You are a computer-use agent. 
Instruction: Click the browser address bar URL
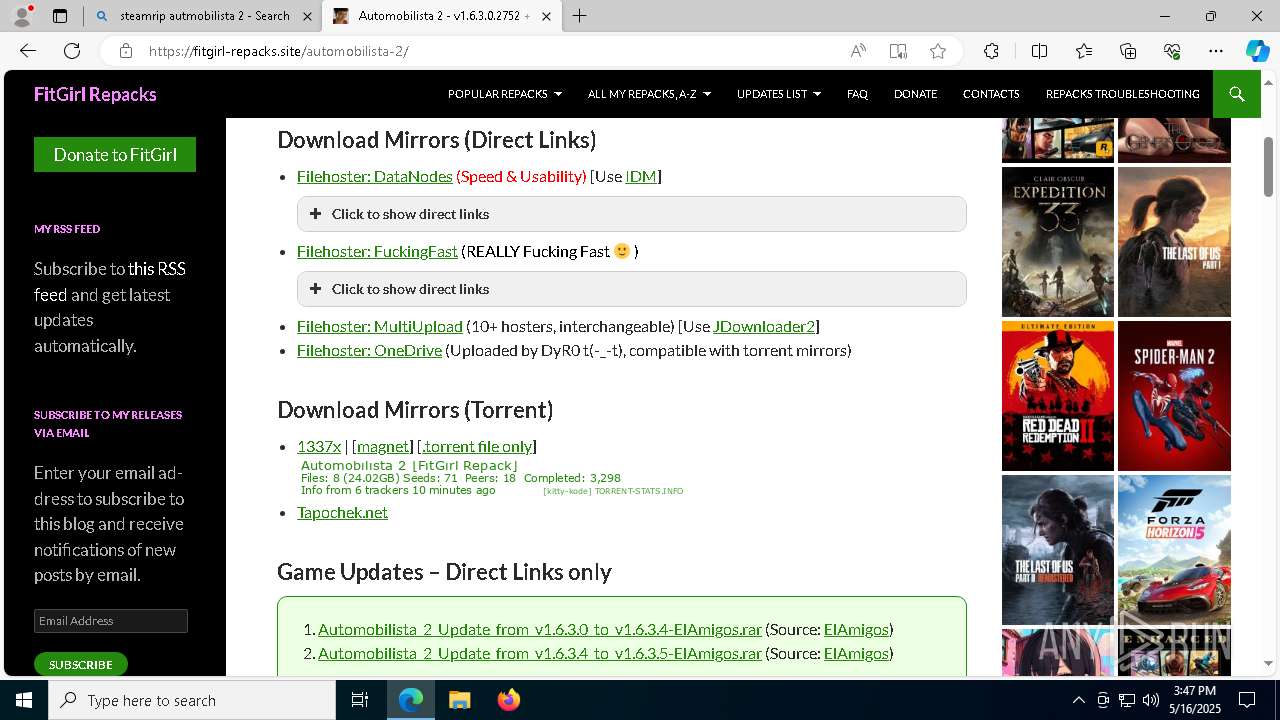pyautogui.click(x=278, y=51)
